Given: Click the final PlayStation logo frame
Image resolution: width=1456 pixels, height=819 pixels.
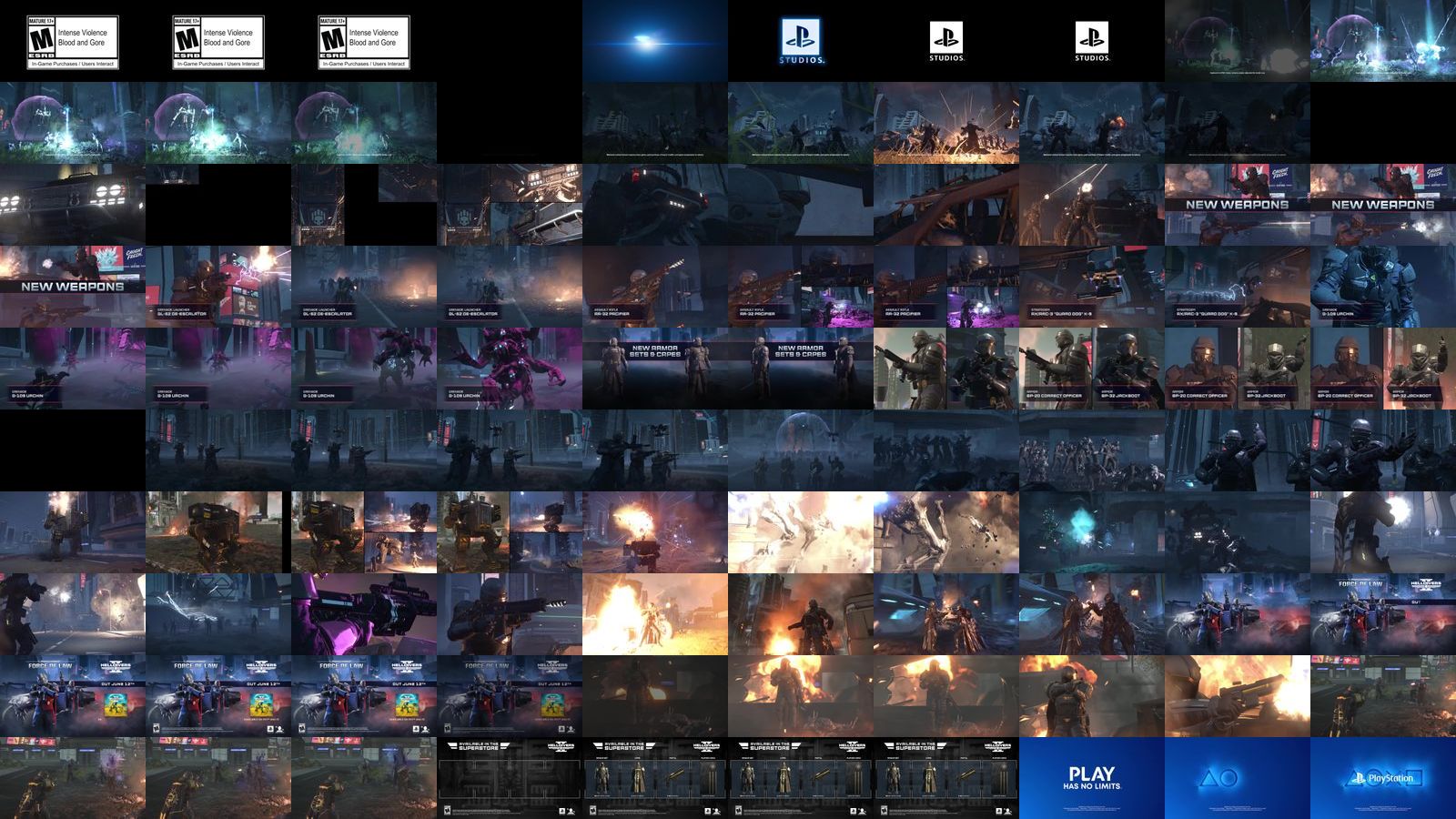Looking at the screenshot, I should [x=1383, y=778].
